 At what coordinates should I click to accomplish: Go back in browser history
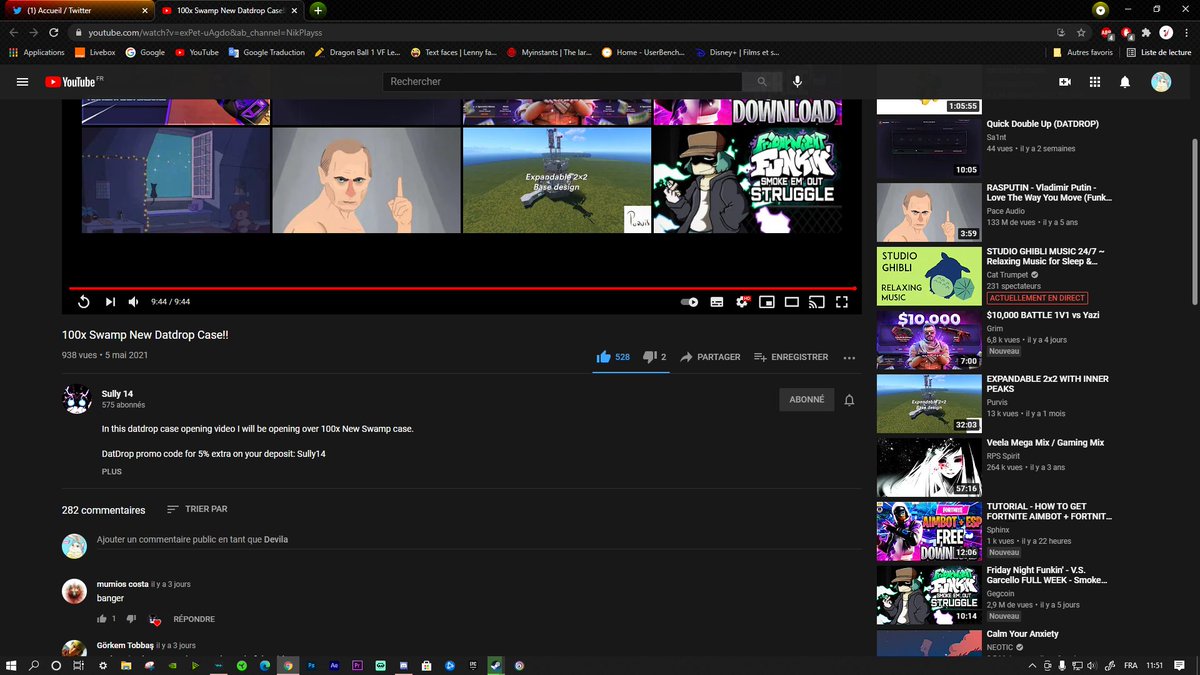coord(13,32)
